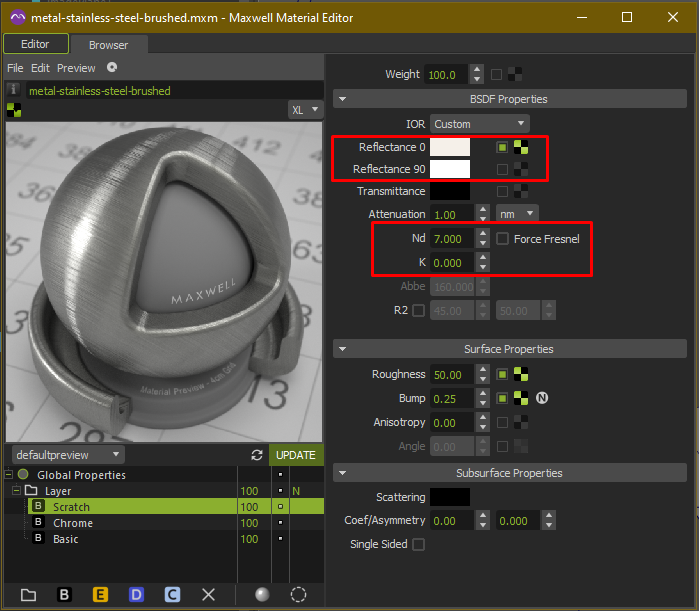Enable the R2 checkbox

coord(418,311)
